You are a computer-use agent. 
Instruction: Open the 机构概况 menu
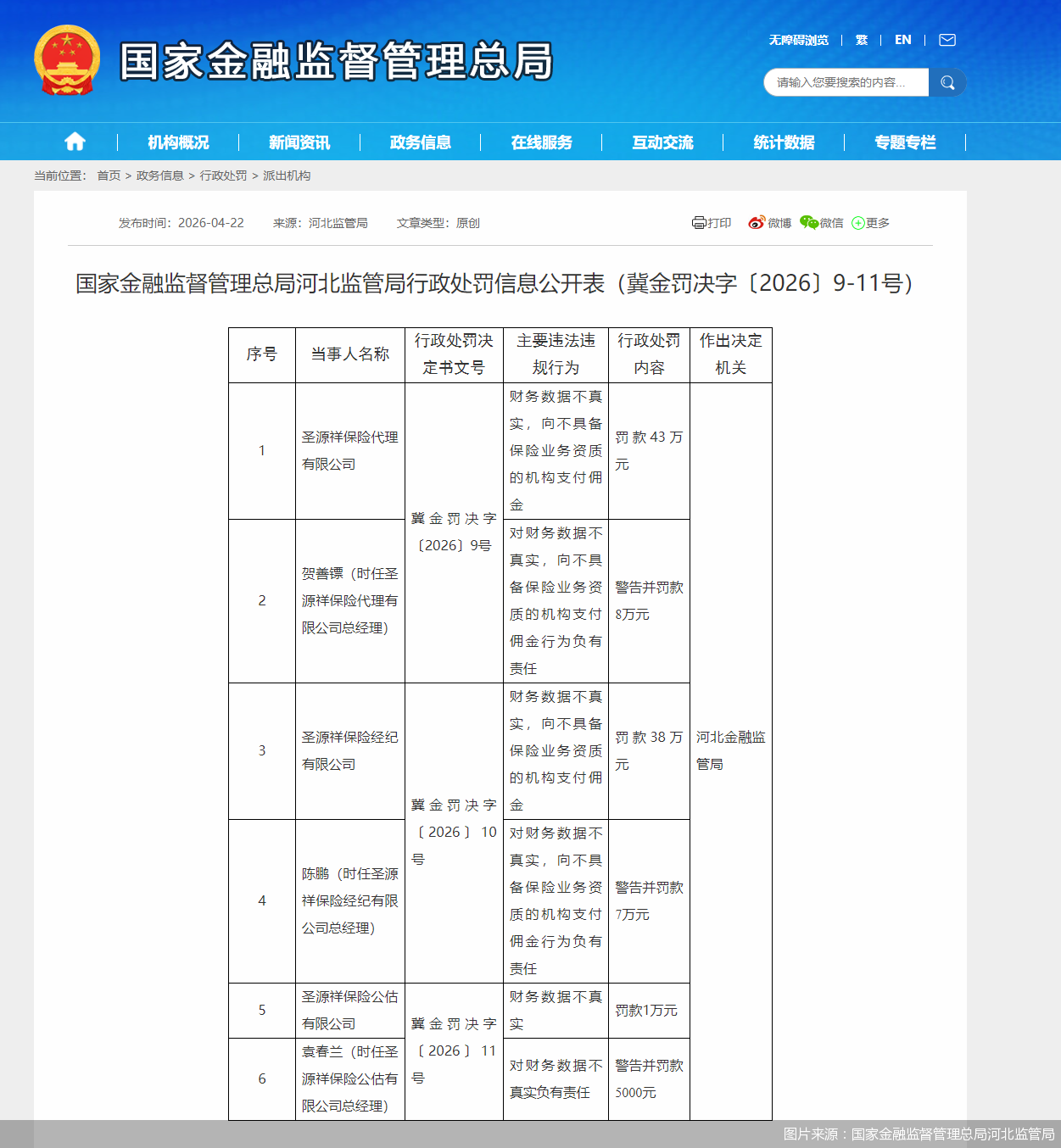(176, 142)
